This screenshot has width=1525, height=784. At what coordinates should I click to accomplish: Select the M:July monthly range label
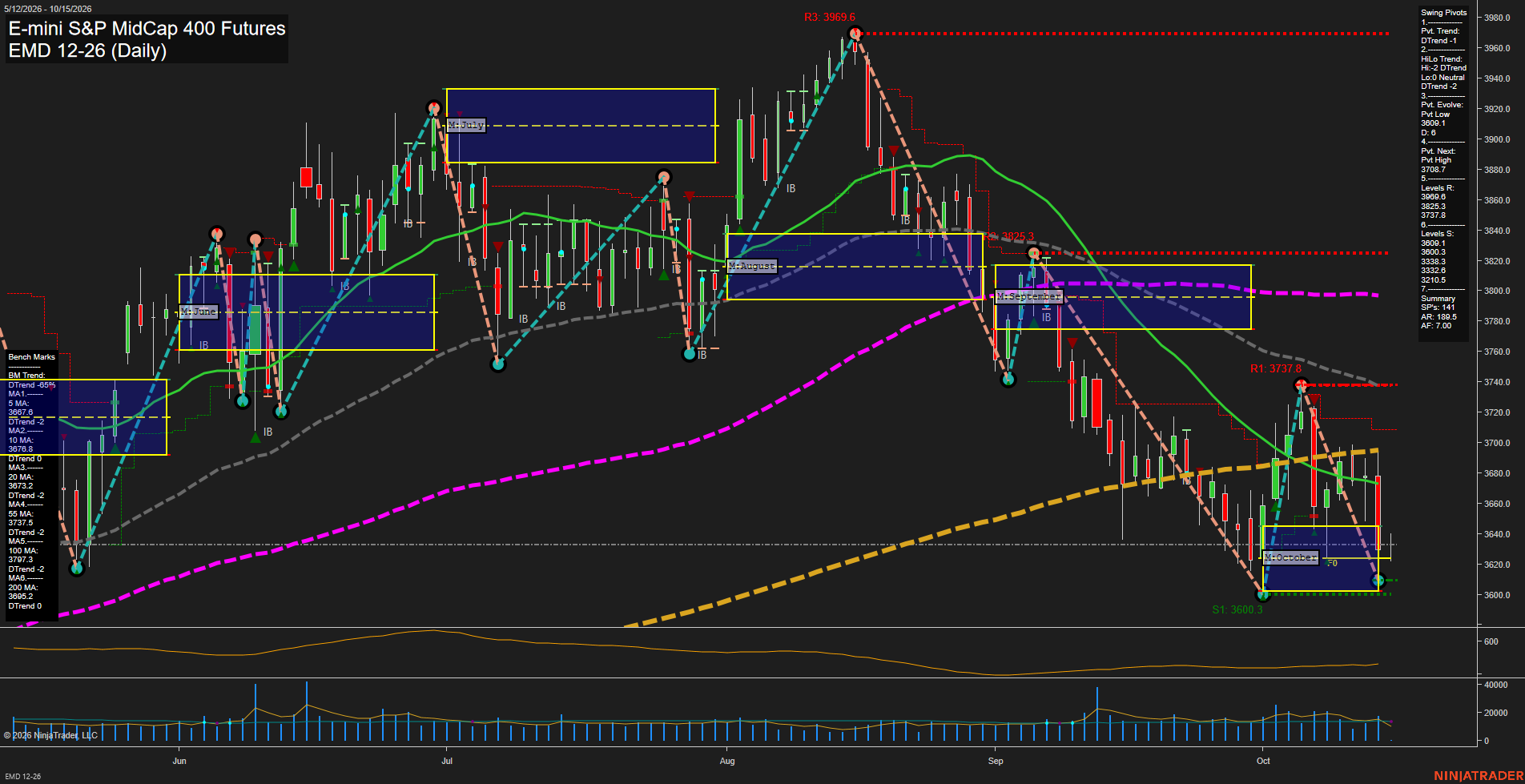(466, 125)
